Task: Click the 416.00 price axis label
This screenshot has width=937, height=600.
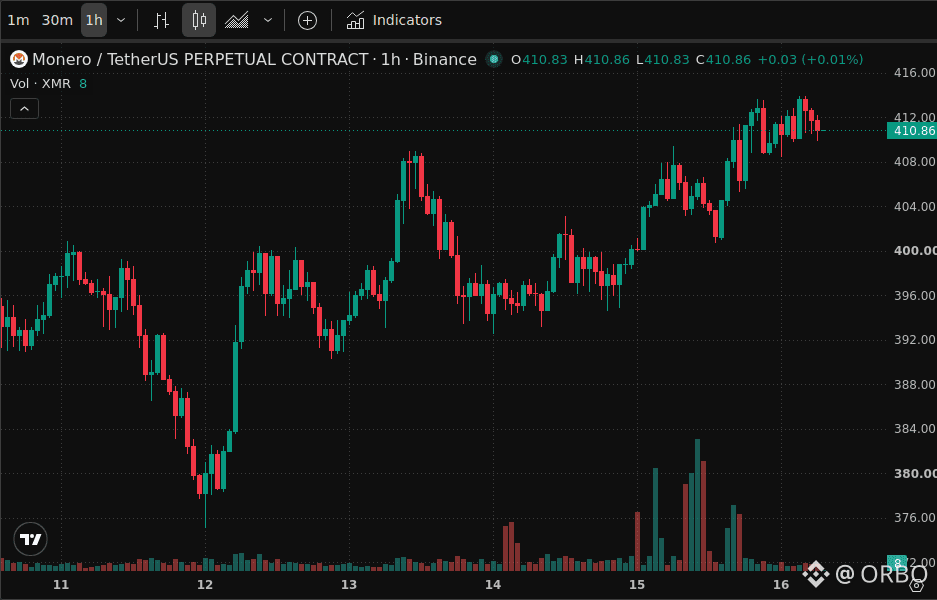Action: (914, 73)
